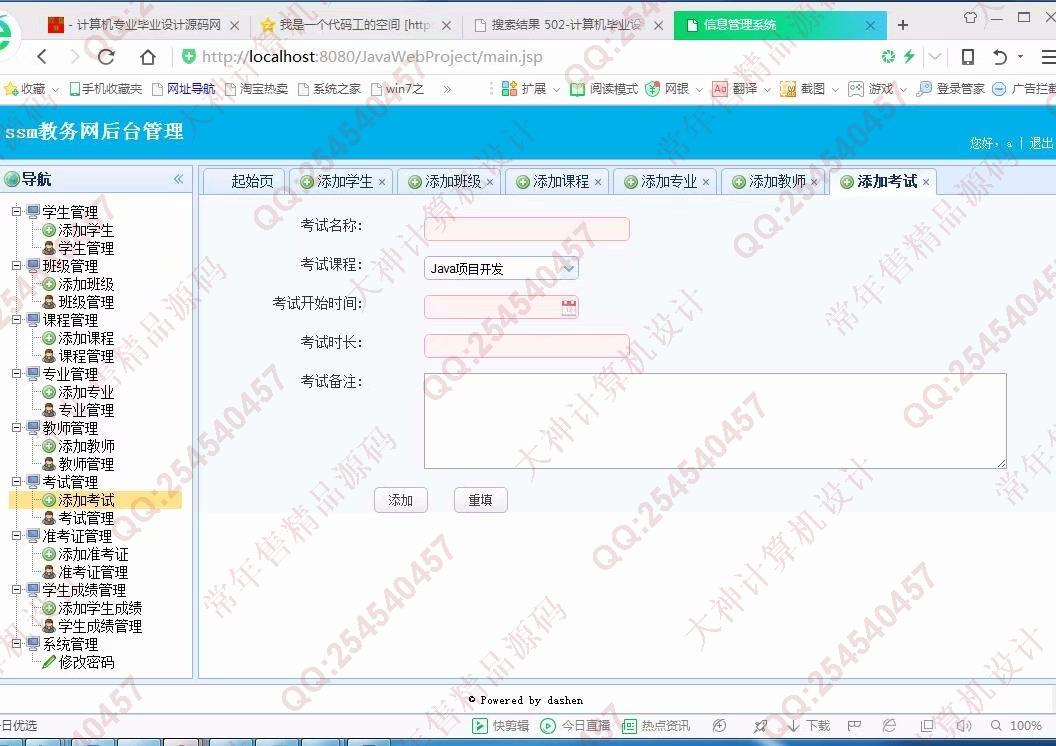Viewport: 1056px width, 746px height.
Task: Click the mobile device icon in address bar
Action: tap(968, 57)
